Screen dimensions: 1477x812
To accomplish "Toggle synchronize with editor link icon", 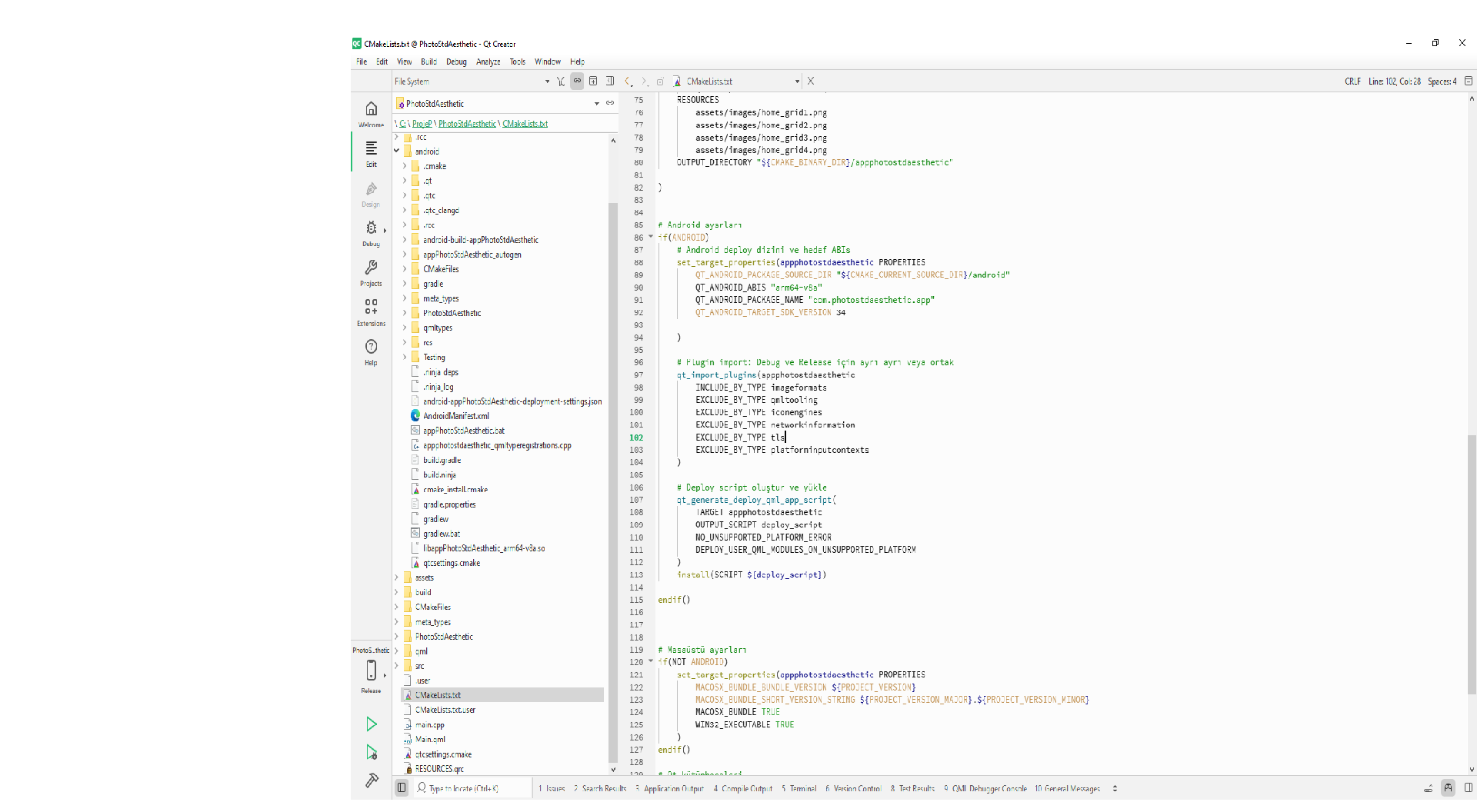I will tap(577, 81).
